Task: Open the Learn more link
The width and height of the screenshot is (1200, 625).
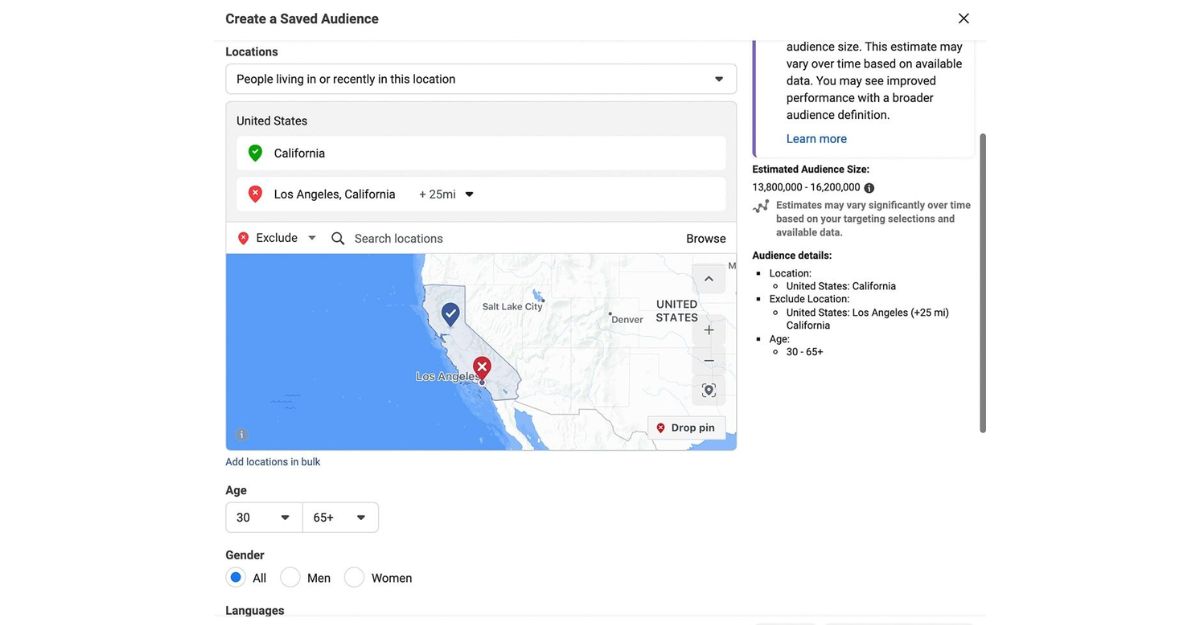Action: coord(816,139)
